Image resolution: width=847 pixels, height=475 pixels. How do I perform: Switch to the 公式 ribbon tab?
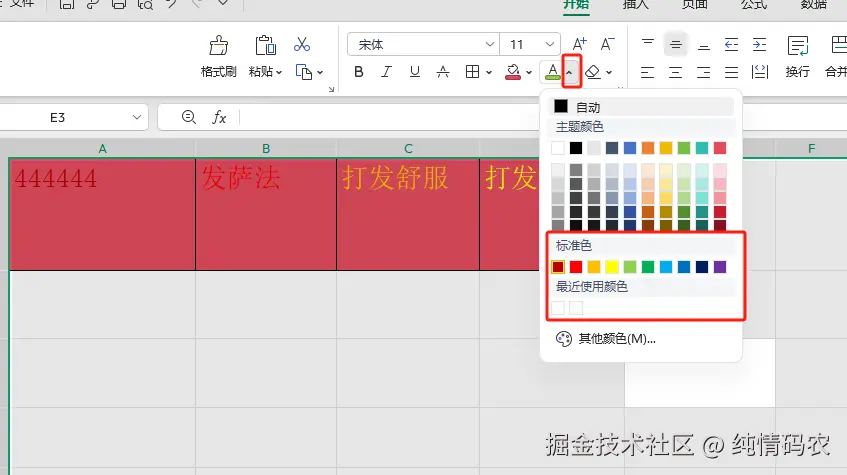click(x=754, y=5)
